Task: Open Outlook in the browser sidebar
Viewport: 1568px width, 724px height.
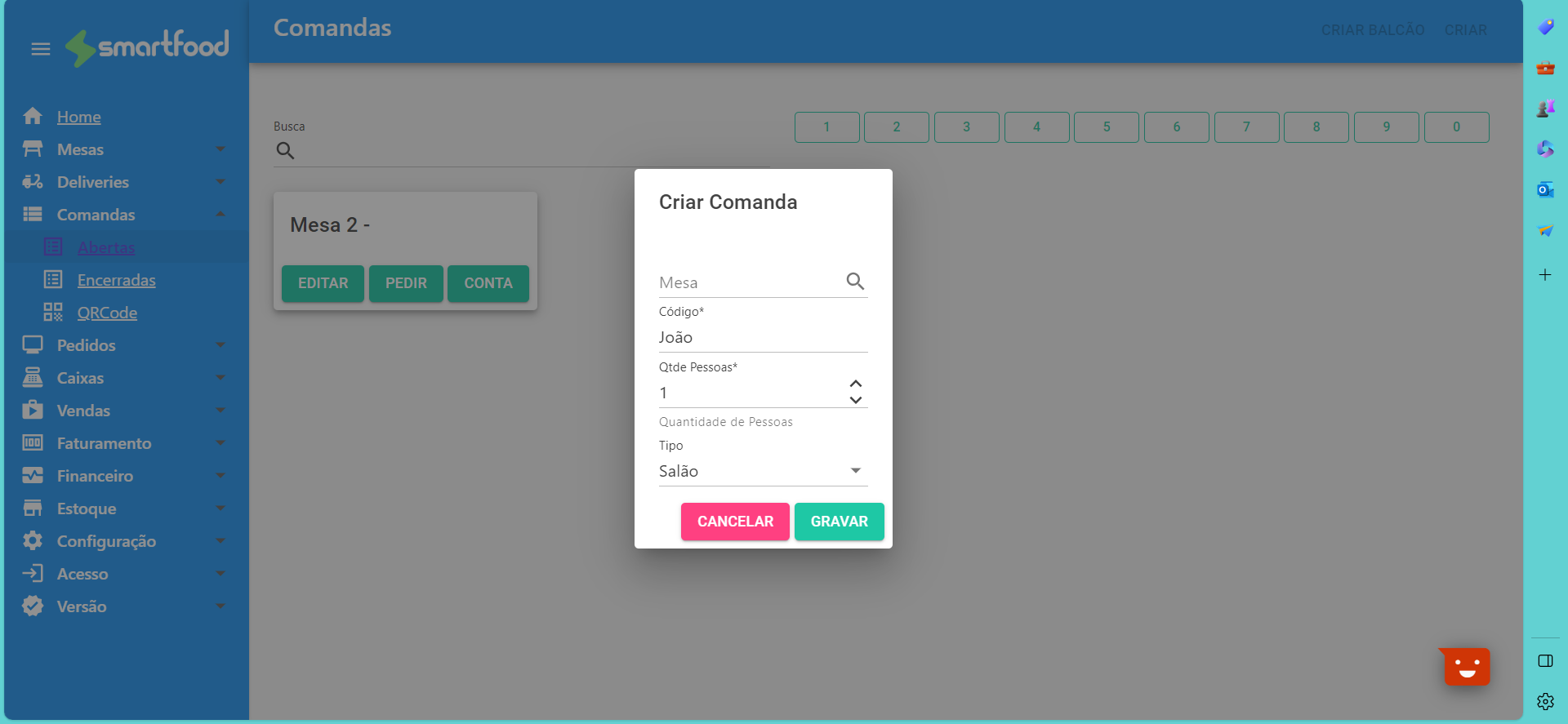Action: 1545,190
